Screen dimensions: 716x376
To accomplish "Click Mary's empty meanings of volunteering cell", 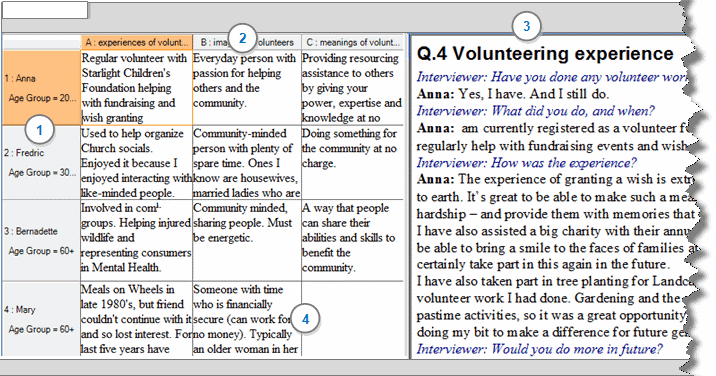I will (353, 319).
